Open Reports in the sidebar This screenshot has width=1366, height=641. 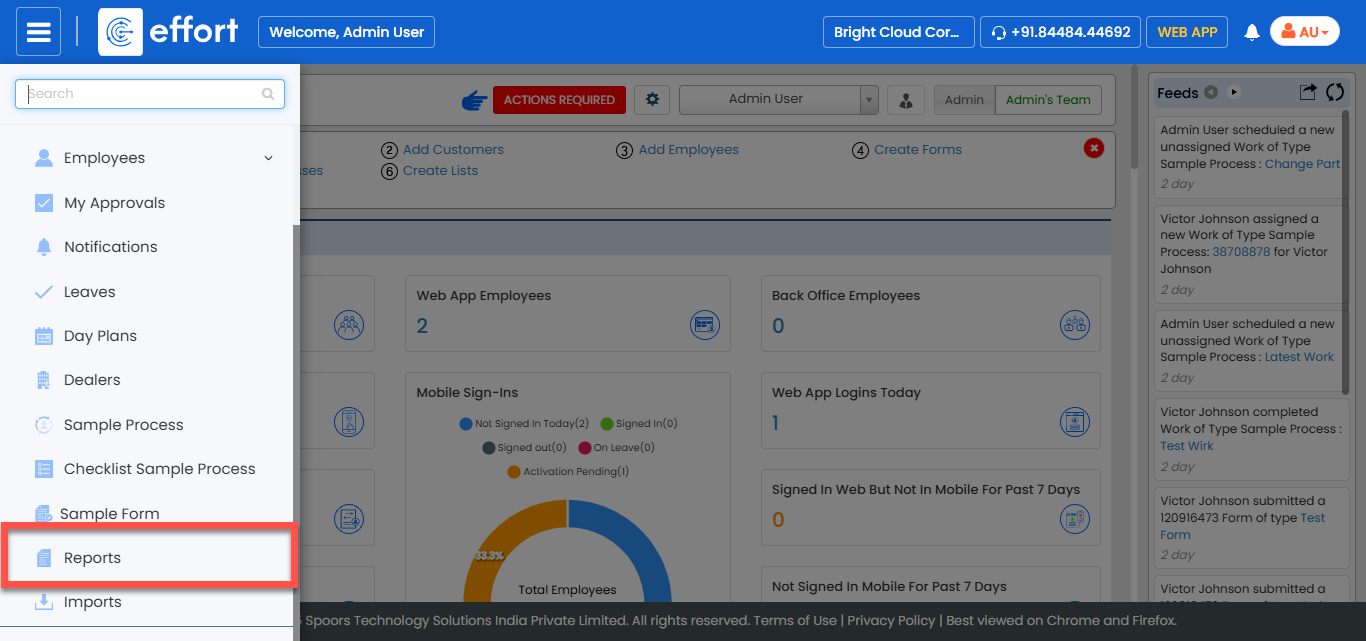click(92, 558)
